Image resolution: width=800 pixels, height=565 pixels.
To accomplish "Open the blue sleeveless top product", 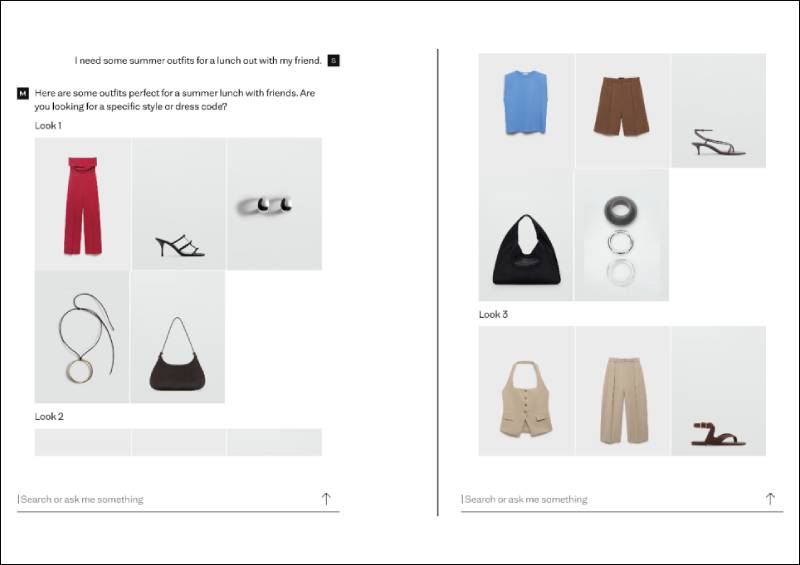I will 526,111.
